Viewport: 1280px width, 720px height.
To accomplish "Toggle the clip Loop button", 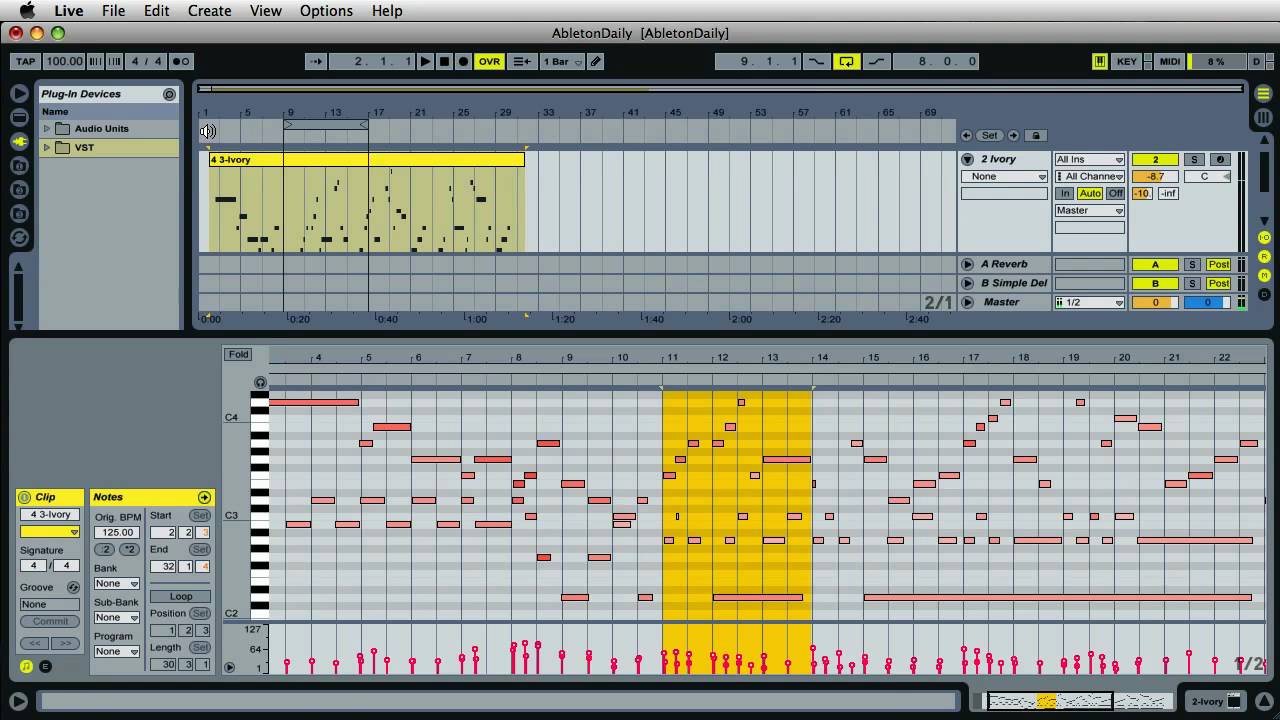I will [x=181, y=596].
